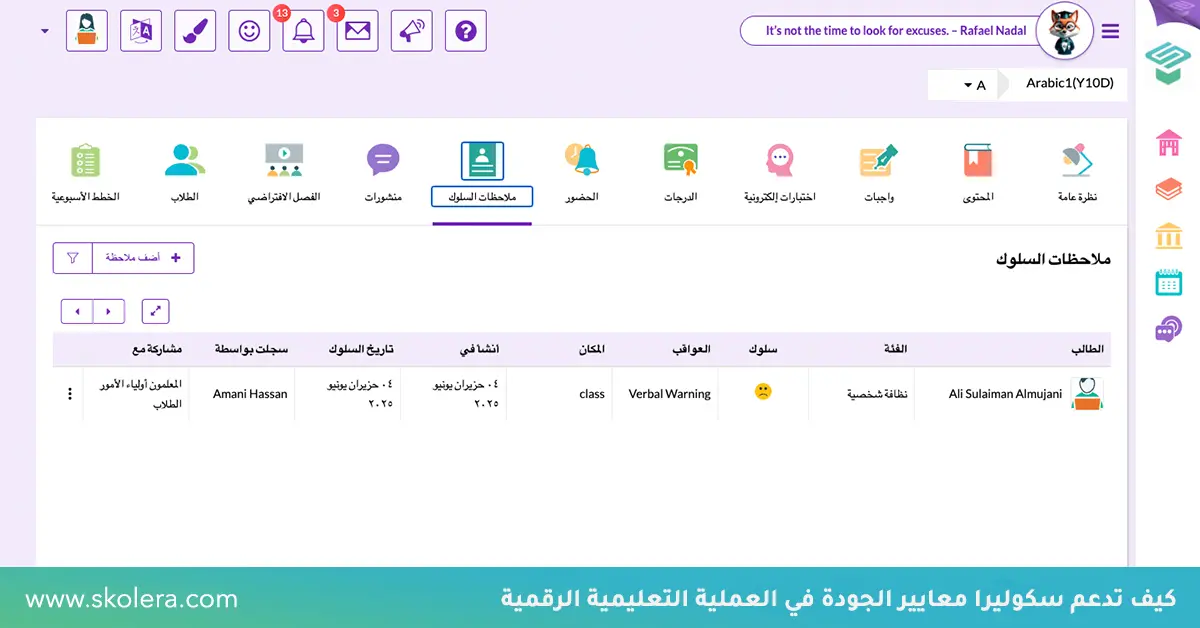Switch to the المحتوى tab

[x=978, y=172]
